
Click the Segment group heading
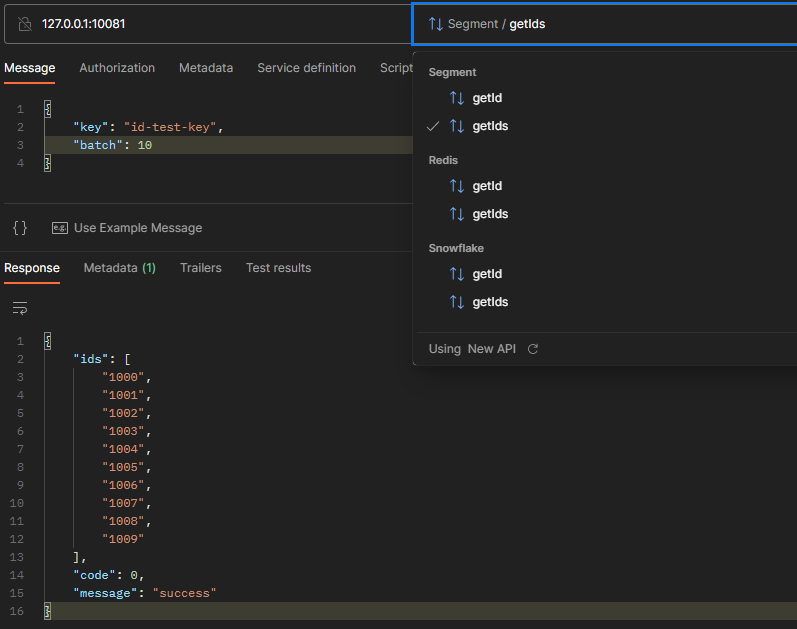pos(452,72)
